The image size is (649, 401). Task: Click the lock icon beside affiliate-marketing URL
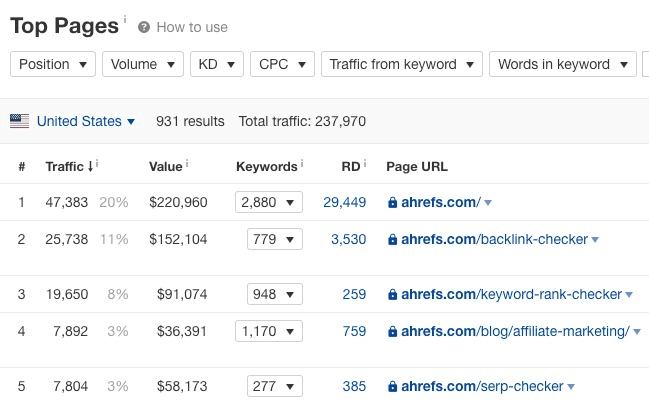click(x=392, y=331)
